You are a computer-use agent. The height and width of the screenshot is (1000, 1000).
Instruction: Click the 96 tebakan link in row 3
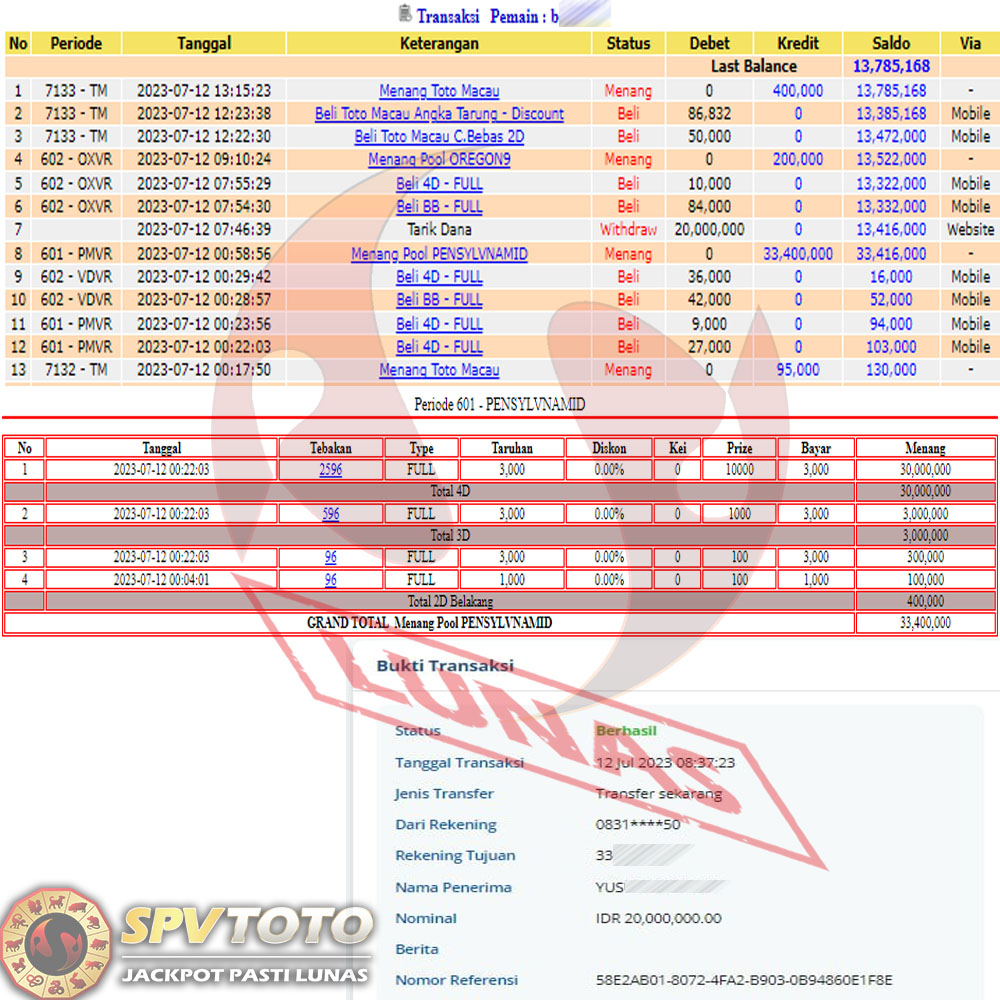pos(330,557)
